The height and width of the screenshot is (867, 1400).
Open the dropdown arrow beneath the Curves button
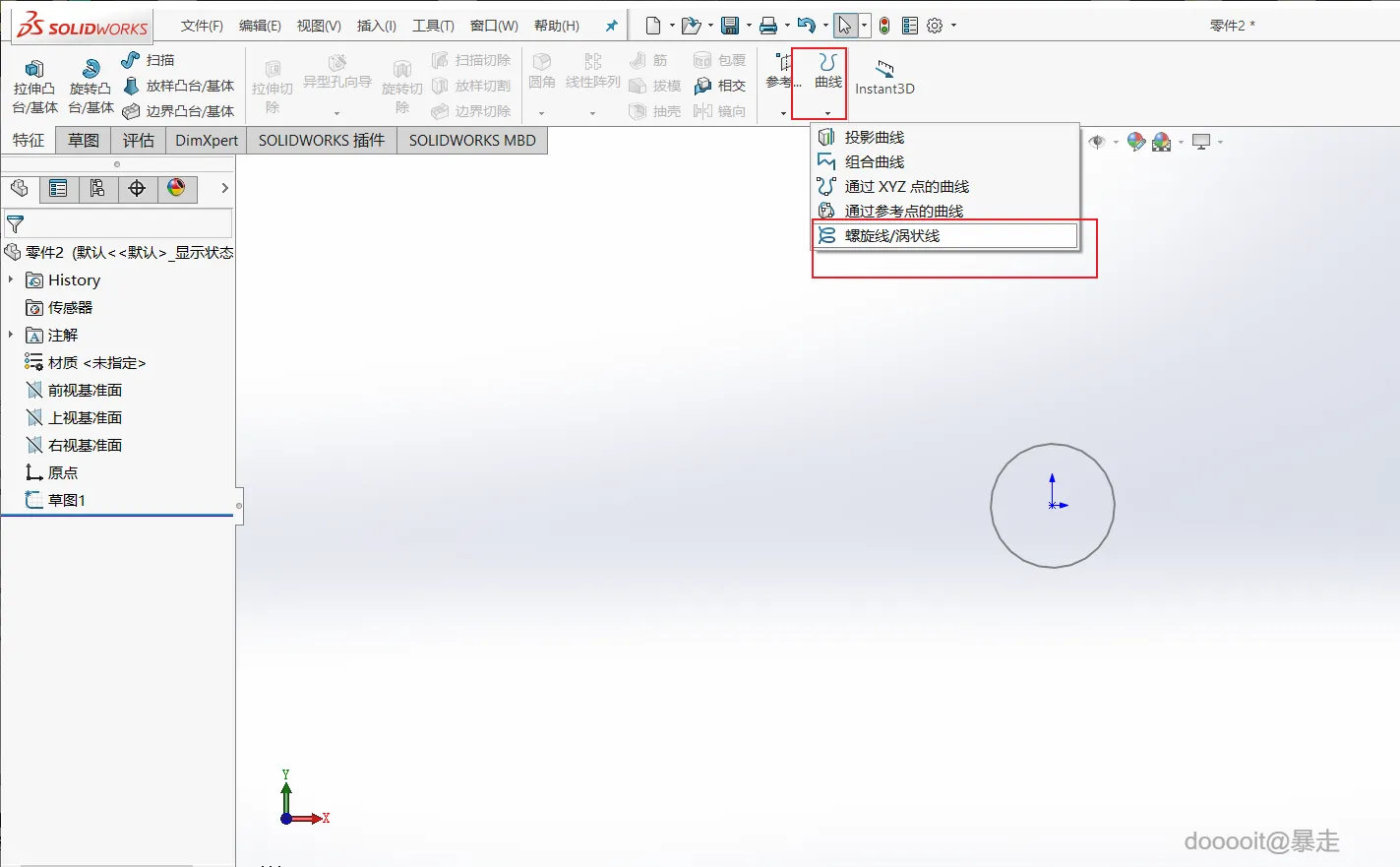(827, 112)
